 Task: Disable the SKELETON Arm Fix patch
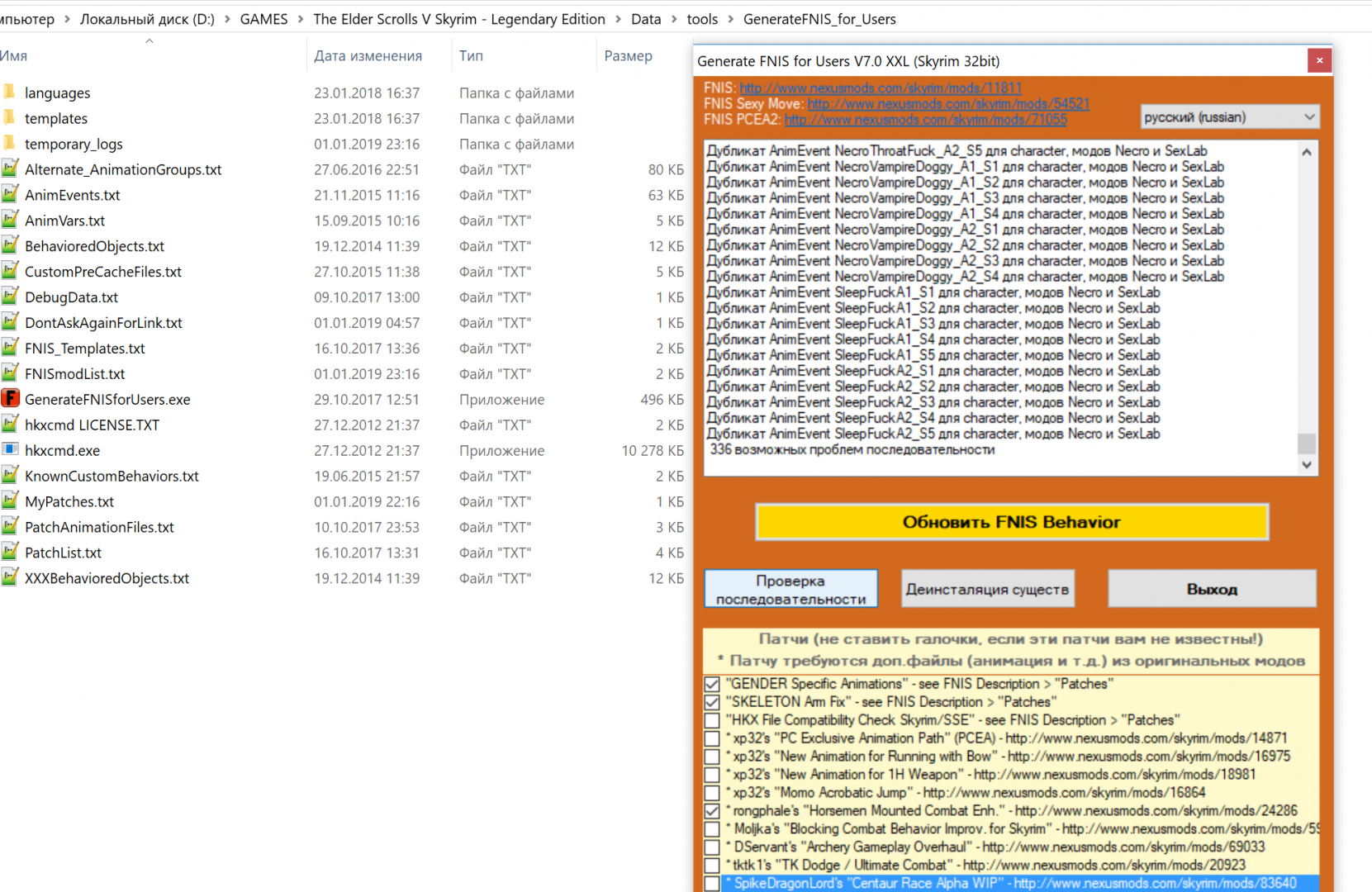click(712, 702)
